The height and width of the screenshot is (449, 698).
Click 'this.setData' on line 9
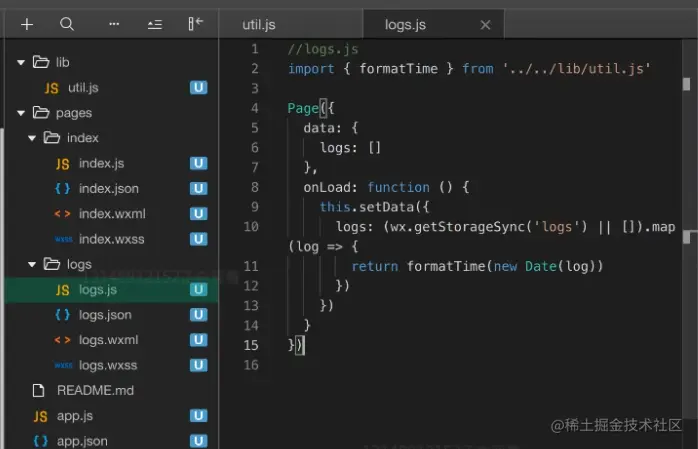pyautogui.click(x=367, y=207)
